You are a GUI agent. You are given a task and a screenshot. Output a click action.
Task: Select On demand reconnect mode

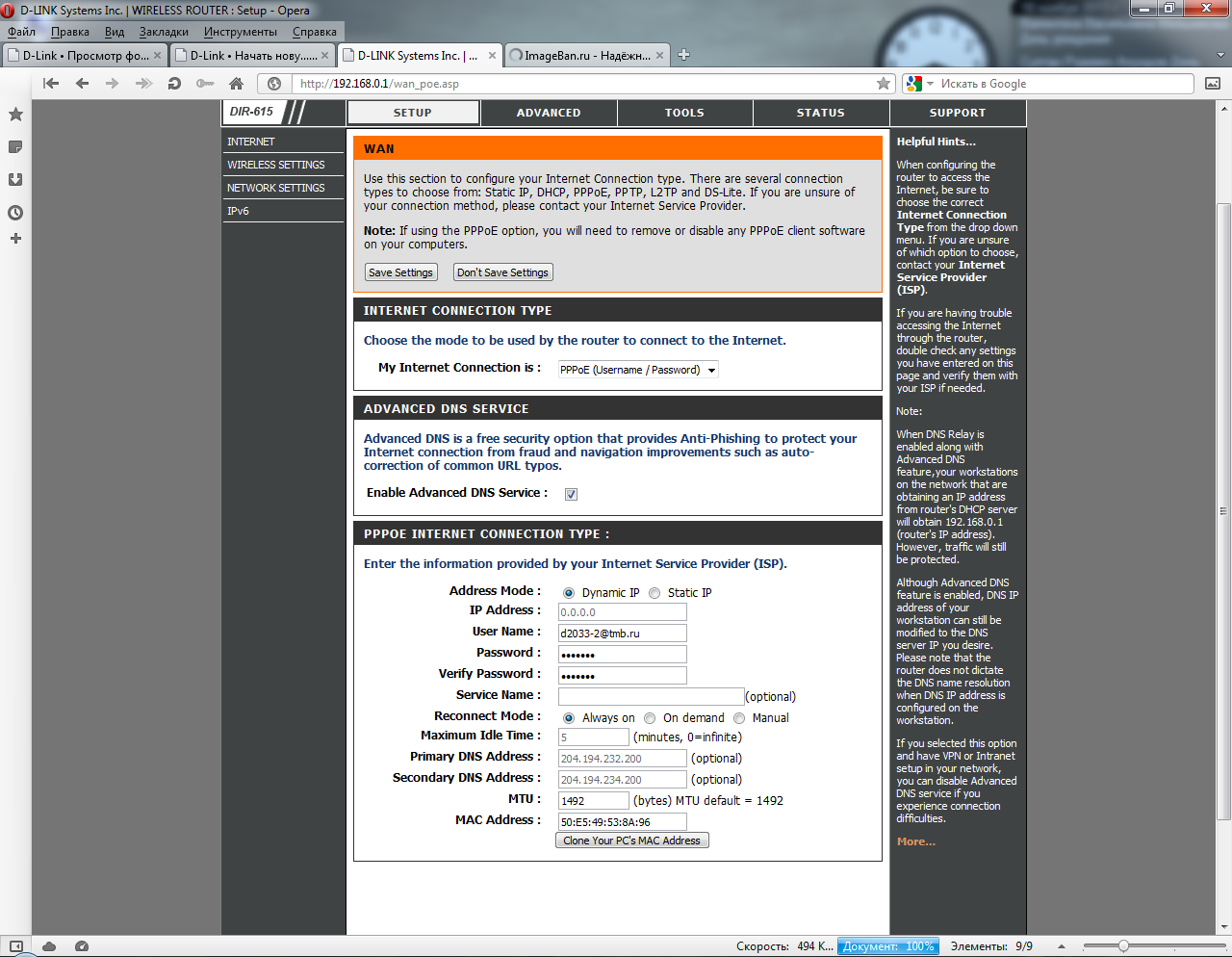(650, 718)
